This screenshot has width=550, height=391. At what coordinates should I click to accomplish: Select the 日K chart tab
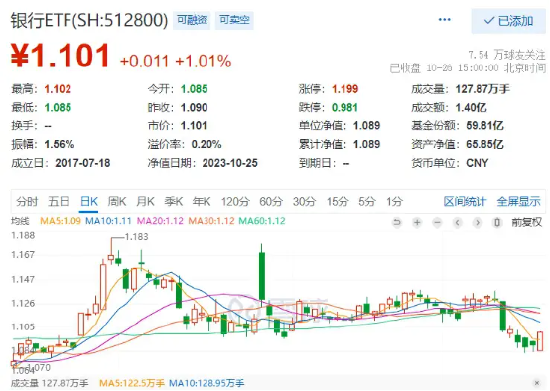(88, 202)
